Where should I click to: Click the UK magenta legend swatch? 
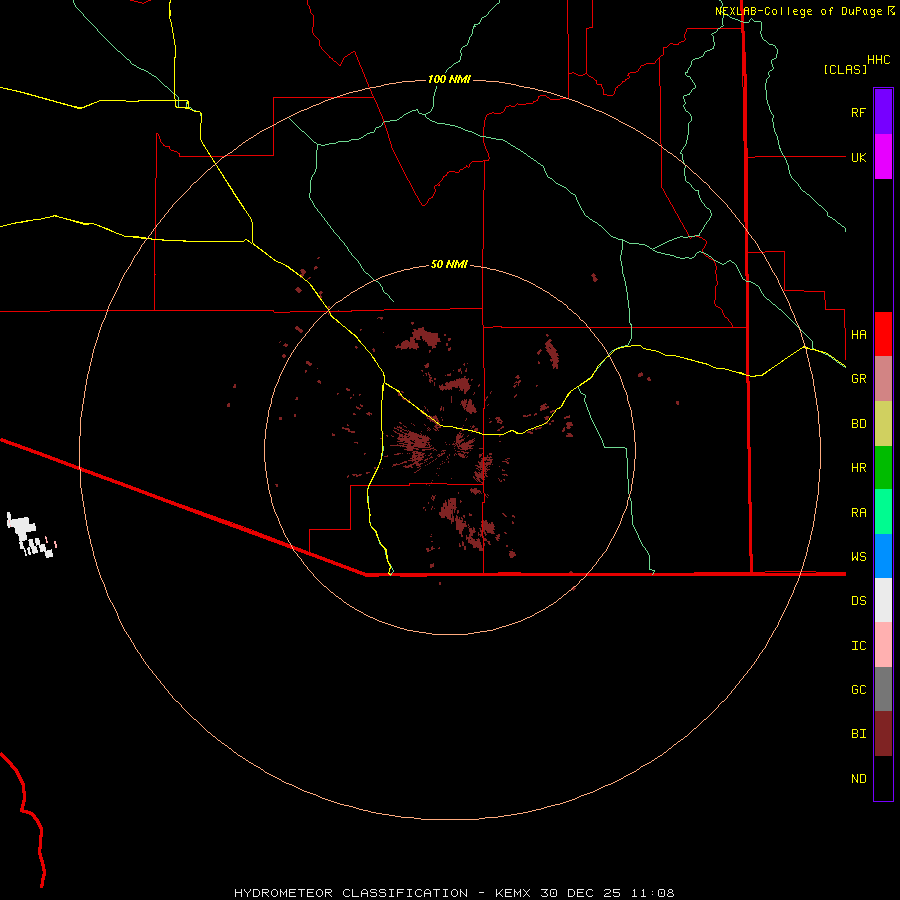coord(883,157)
